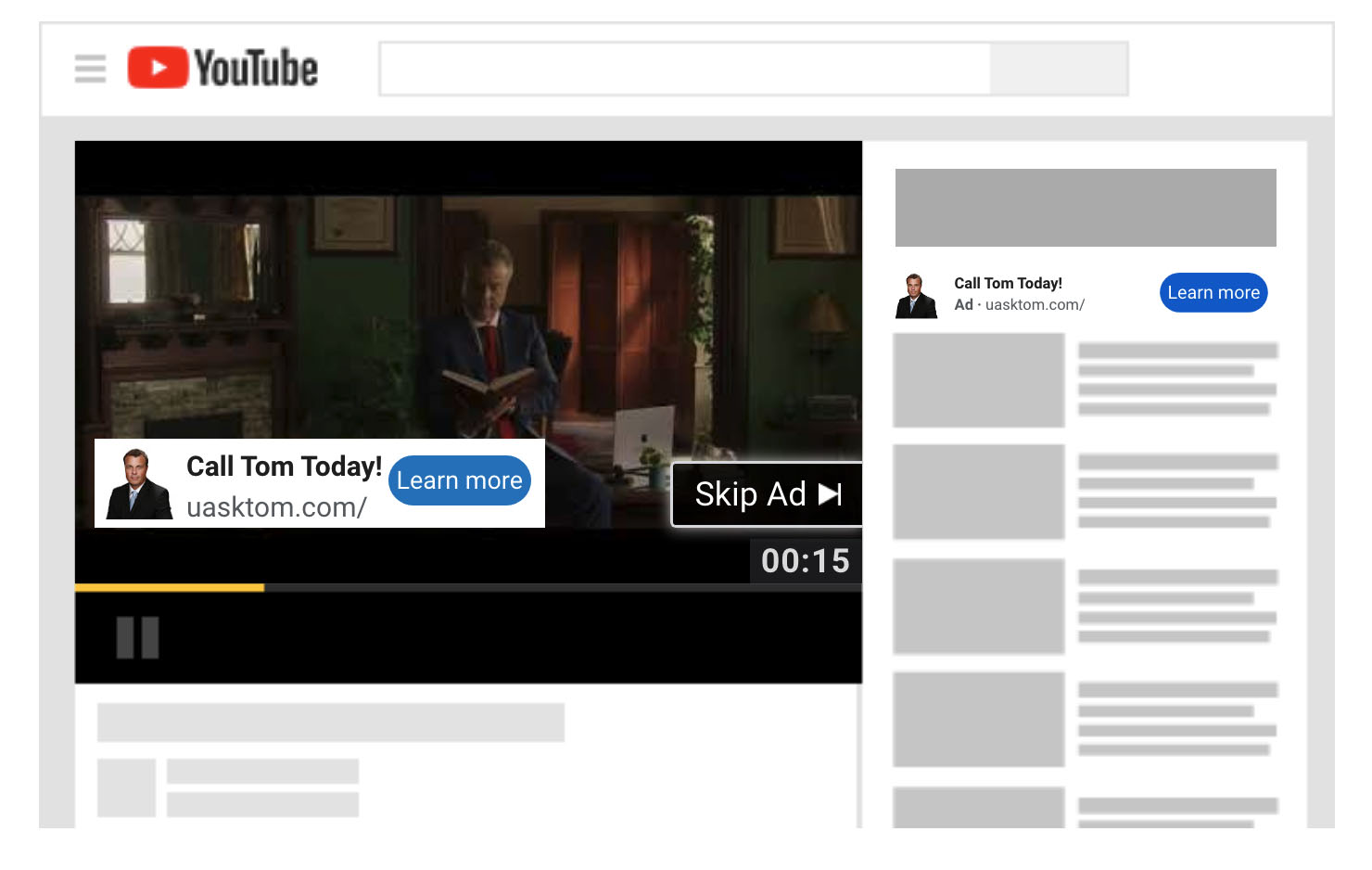Open the hamburger menu next to YouTube logo
This screenshot has height=870, width=1372.
click(x=90, y=69)
